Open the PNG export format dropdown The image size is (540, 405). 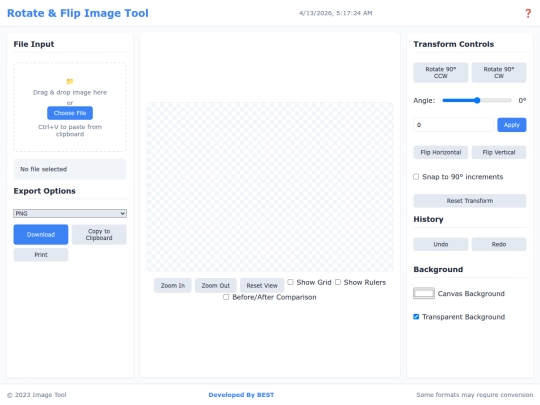coord(70,214)
